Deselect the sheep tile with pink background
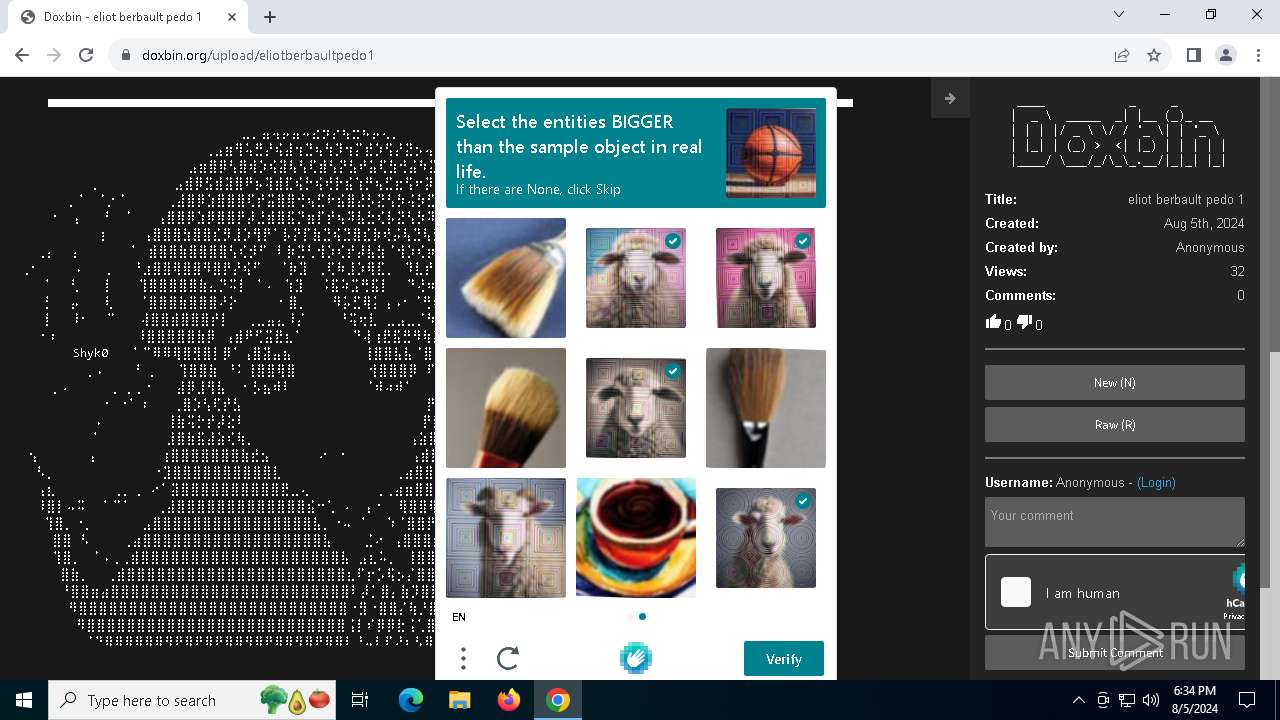This screenshot has width=1280, height=720. (766, 278)
